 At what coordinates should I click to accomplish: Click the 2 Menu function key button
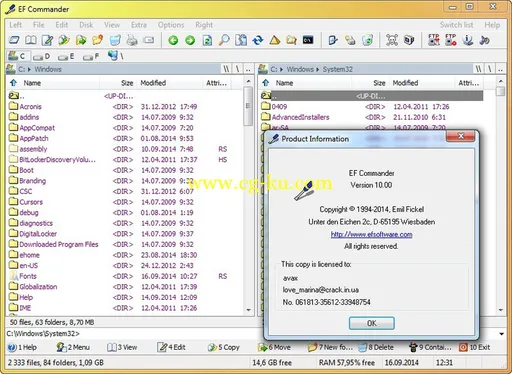tap(73, 347)
